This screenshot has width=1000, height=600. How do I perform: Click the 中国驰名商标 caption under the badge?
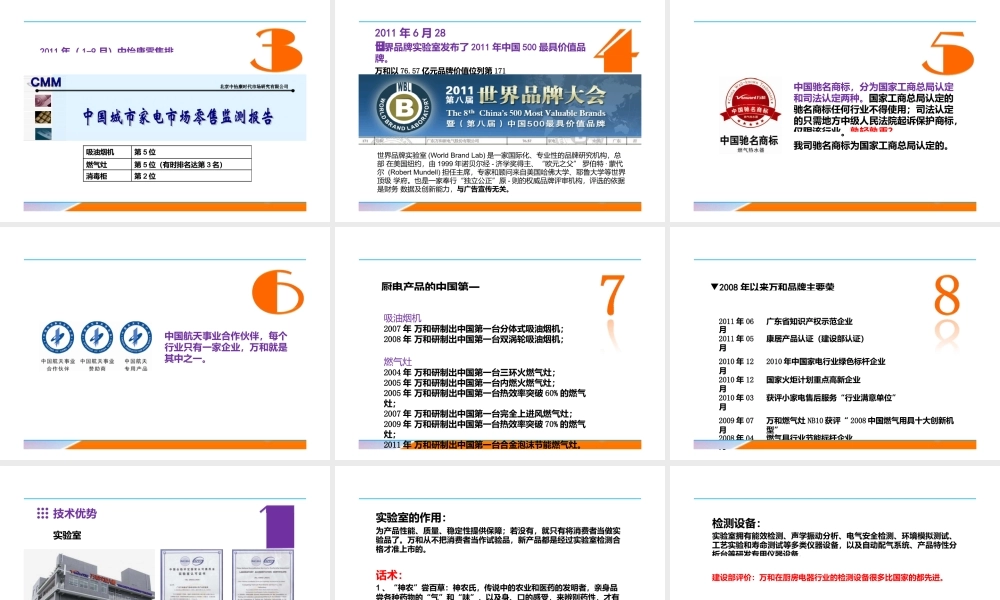point(749,140)
